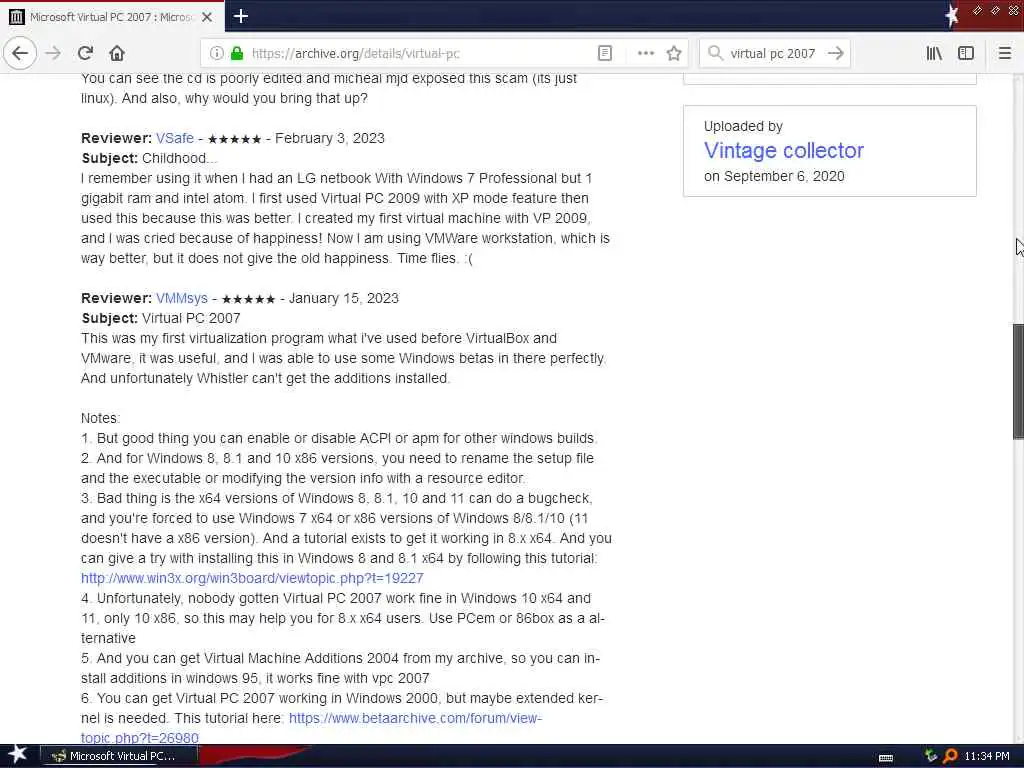
Task: Click the forward navigation arrow
Action: pyautogui.click(x=53, y=54)
